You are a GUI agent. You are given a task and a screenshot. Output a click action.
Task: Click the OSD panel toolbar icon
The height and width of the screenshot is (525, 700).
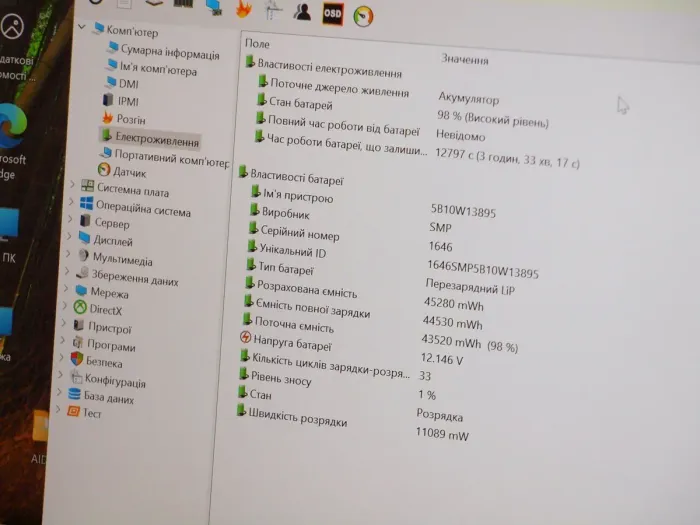[333, 12]
